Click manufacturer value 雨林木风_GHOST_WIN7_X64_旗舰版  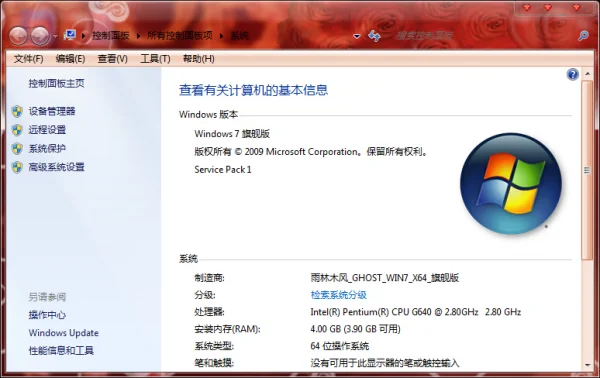[385, 278]
